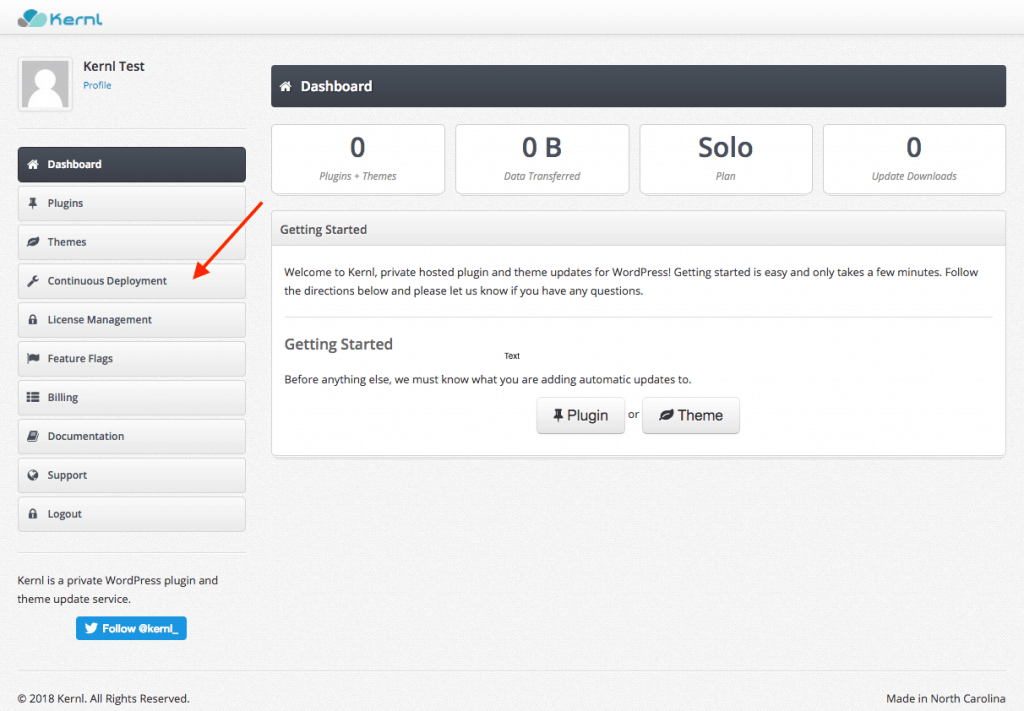The image size is (1024, 711).
Task: Click the pin icon beside Plugins in sidebar
Action: (33, 203)
